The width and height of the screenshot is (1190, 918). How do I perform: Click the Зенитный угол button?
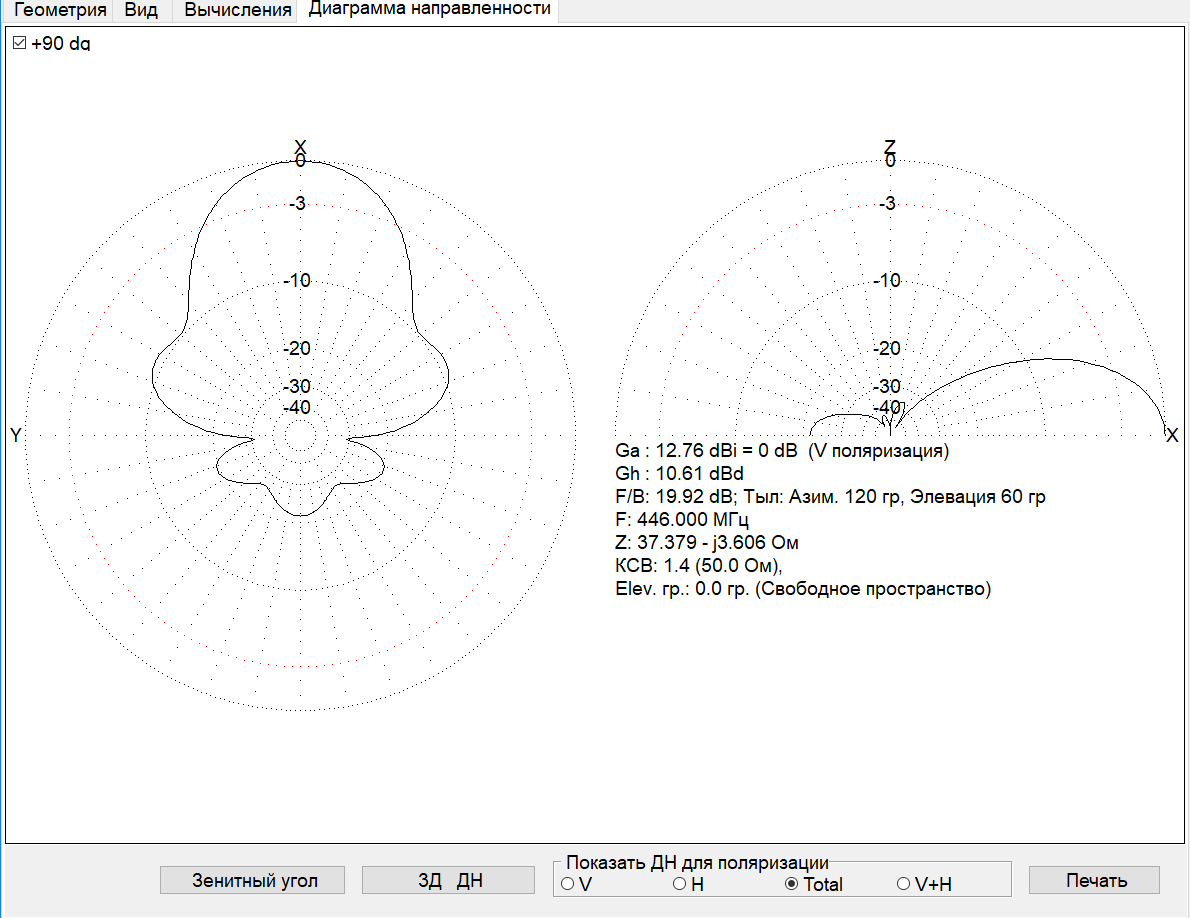tap(252, 880)
